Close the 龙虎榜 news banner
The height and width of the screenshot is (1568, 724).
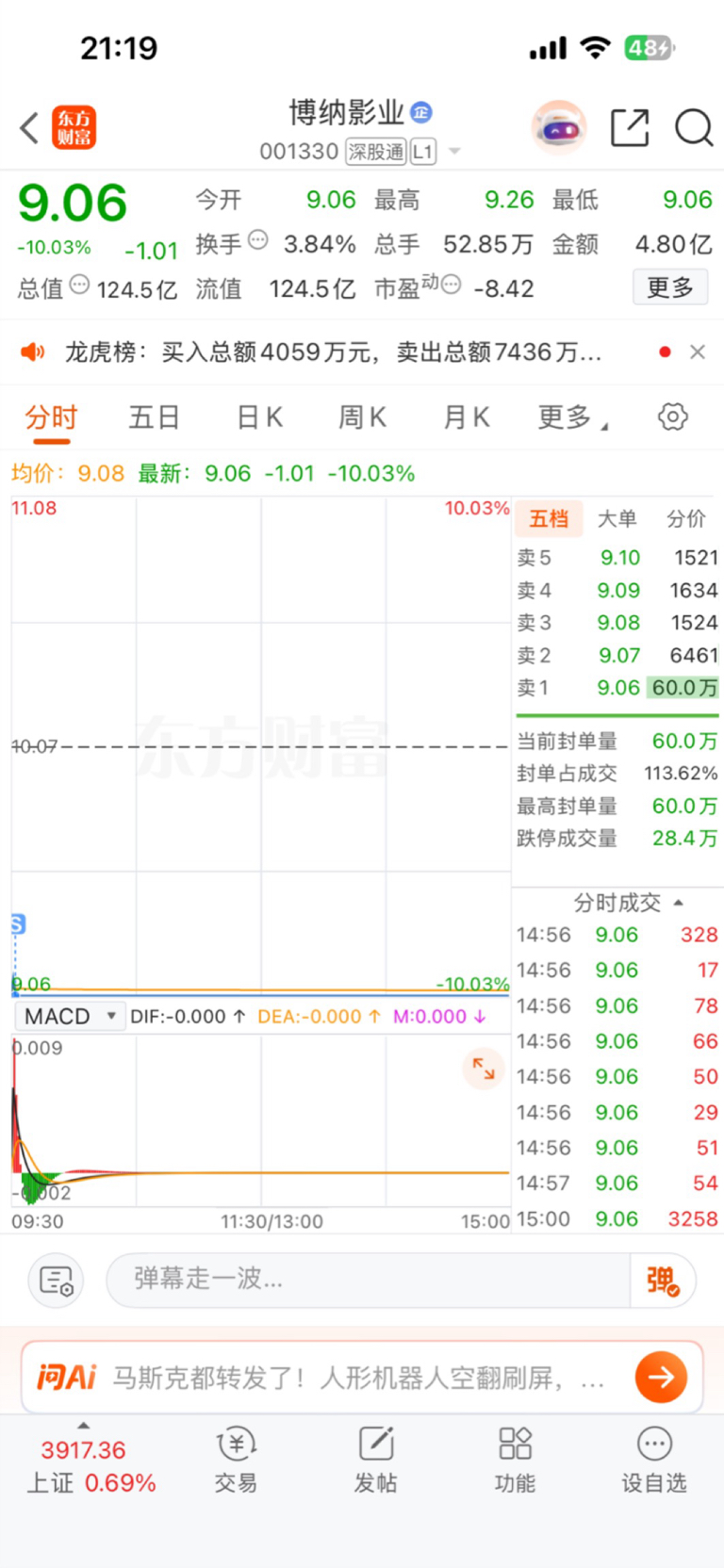698,351
